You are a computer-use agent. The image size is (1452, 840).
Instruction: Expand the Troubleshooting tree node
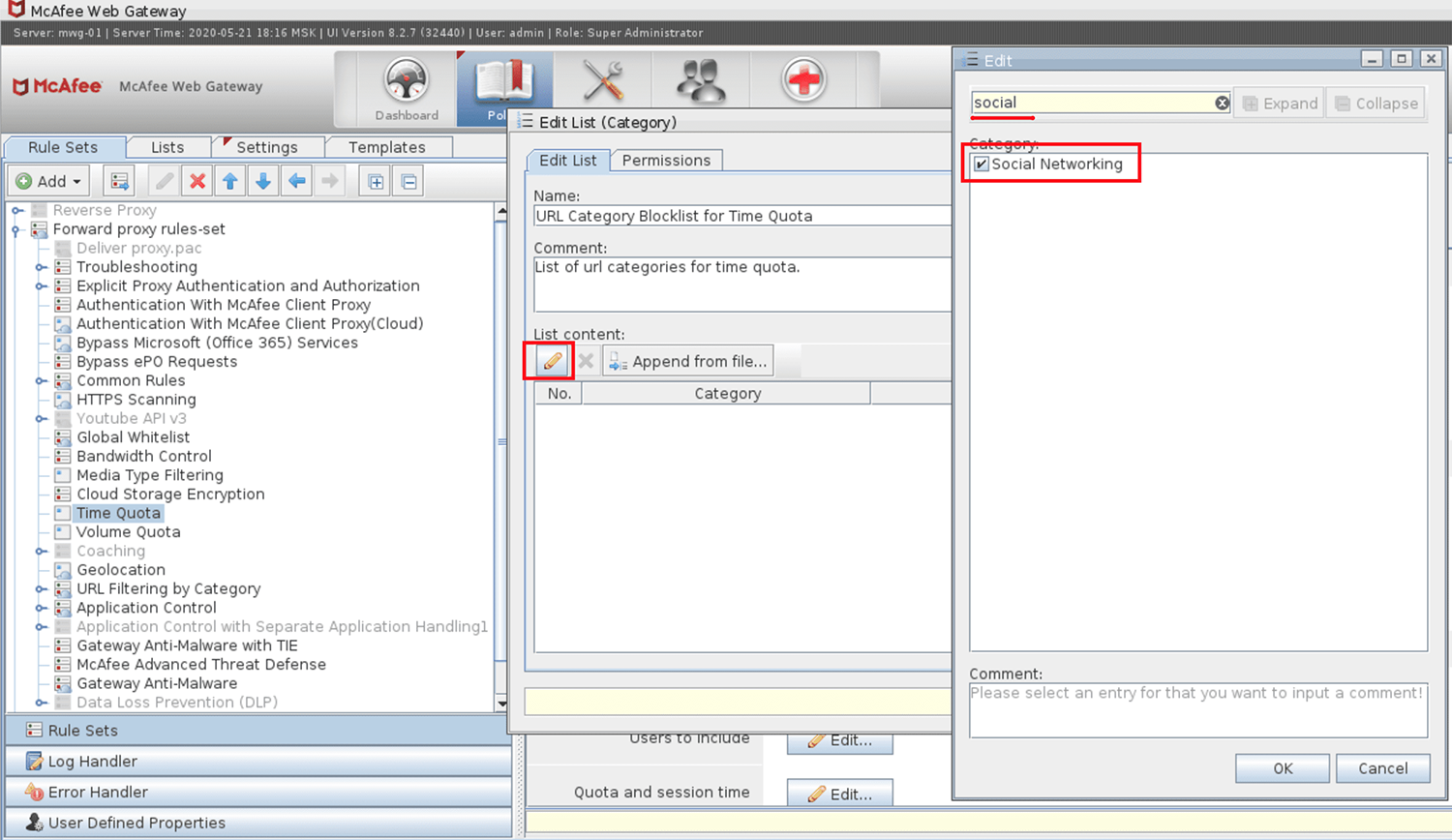click(x=41, y=267)
